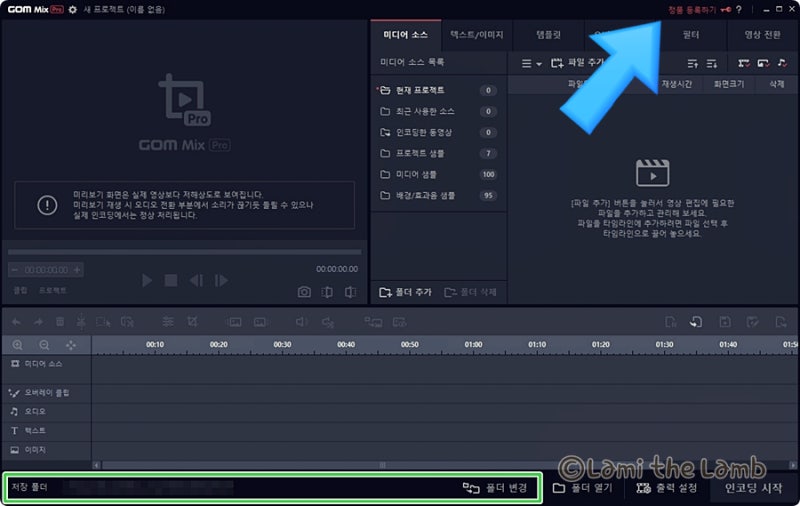800x506 pixels.
Task: Click the new project document icon
Action: pyautogui.click(x=671, y=322)
